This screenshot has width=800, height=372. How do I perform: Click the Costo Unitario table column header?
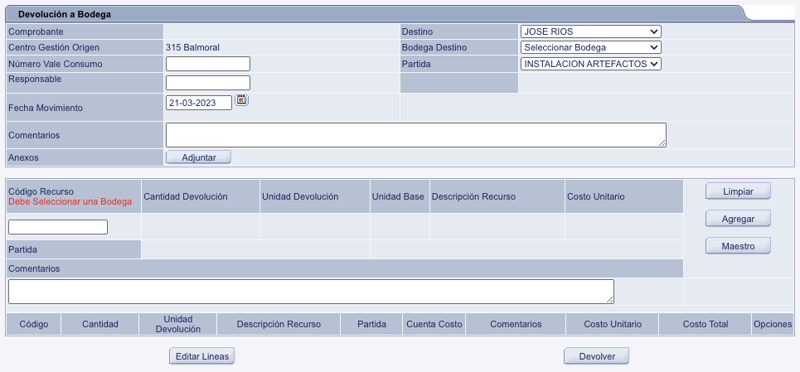click(613, 324)
